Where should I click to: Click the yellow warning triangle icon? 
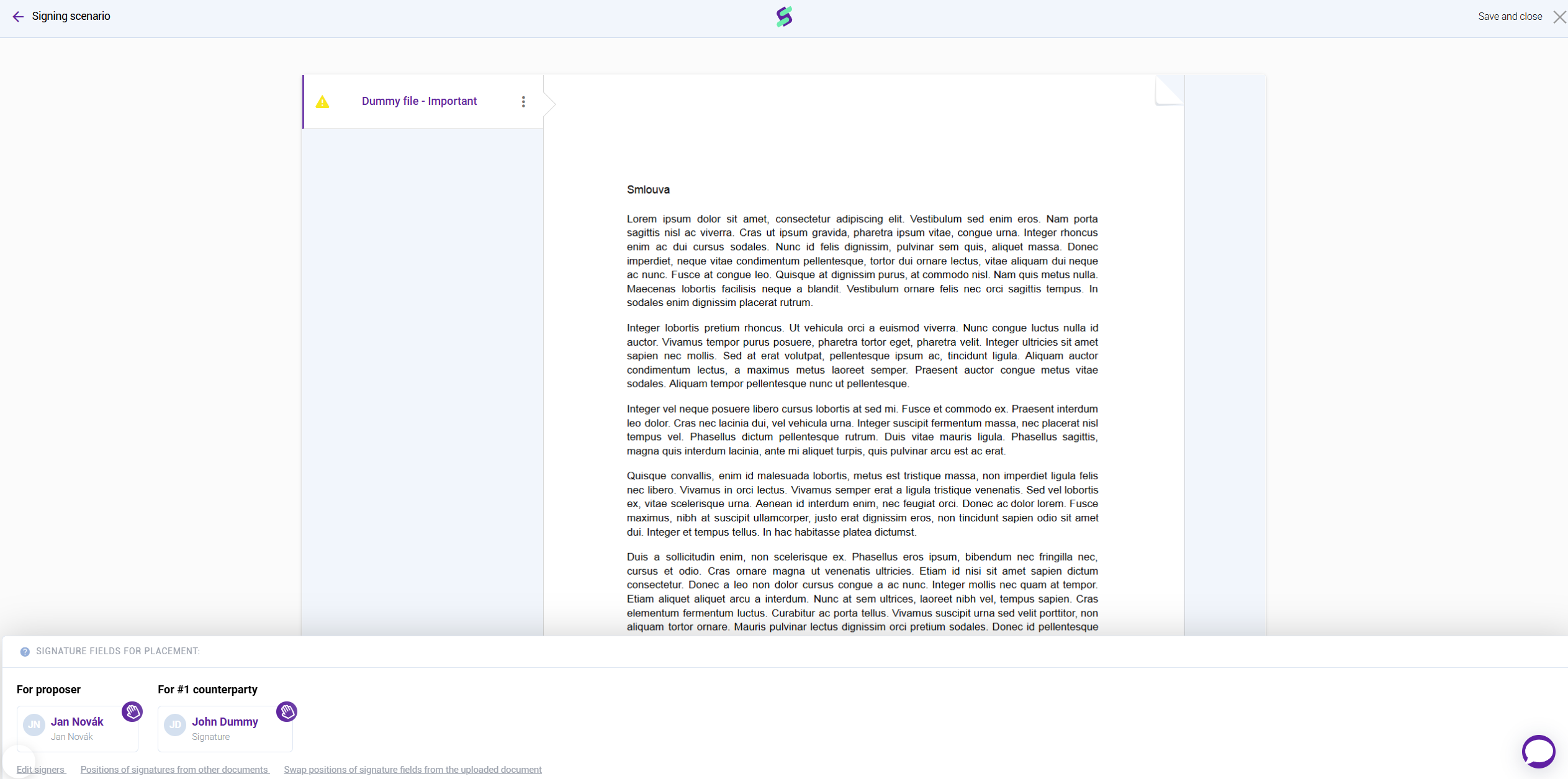tap(322, 102)
